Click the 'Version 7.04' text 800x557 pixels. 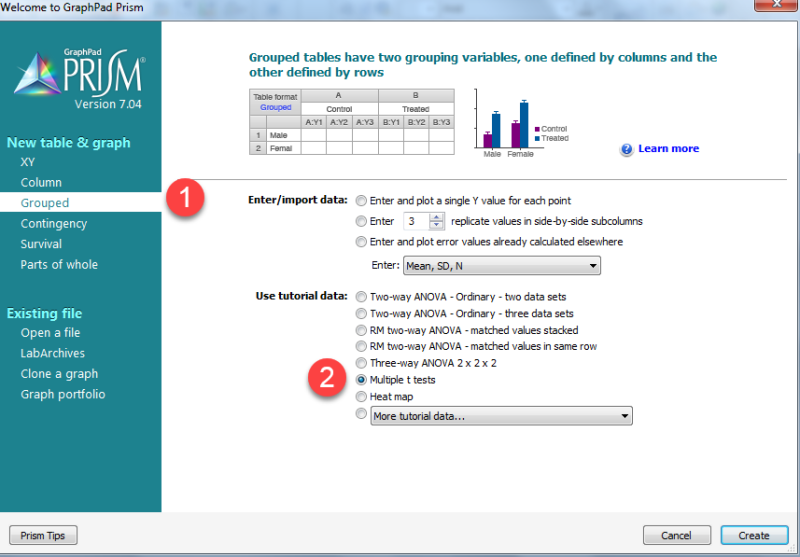click(x=108, y=104)
